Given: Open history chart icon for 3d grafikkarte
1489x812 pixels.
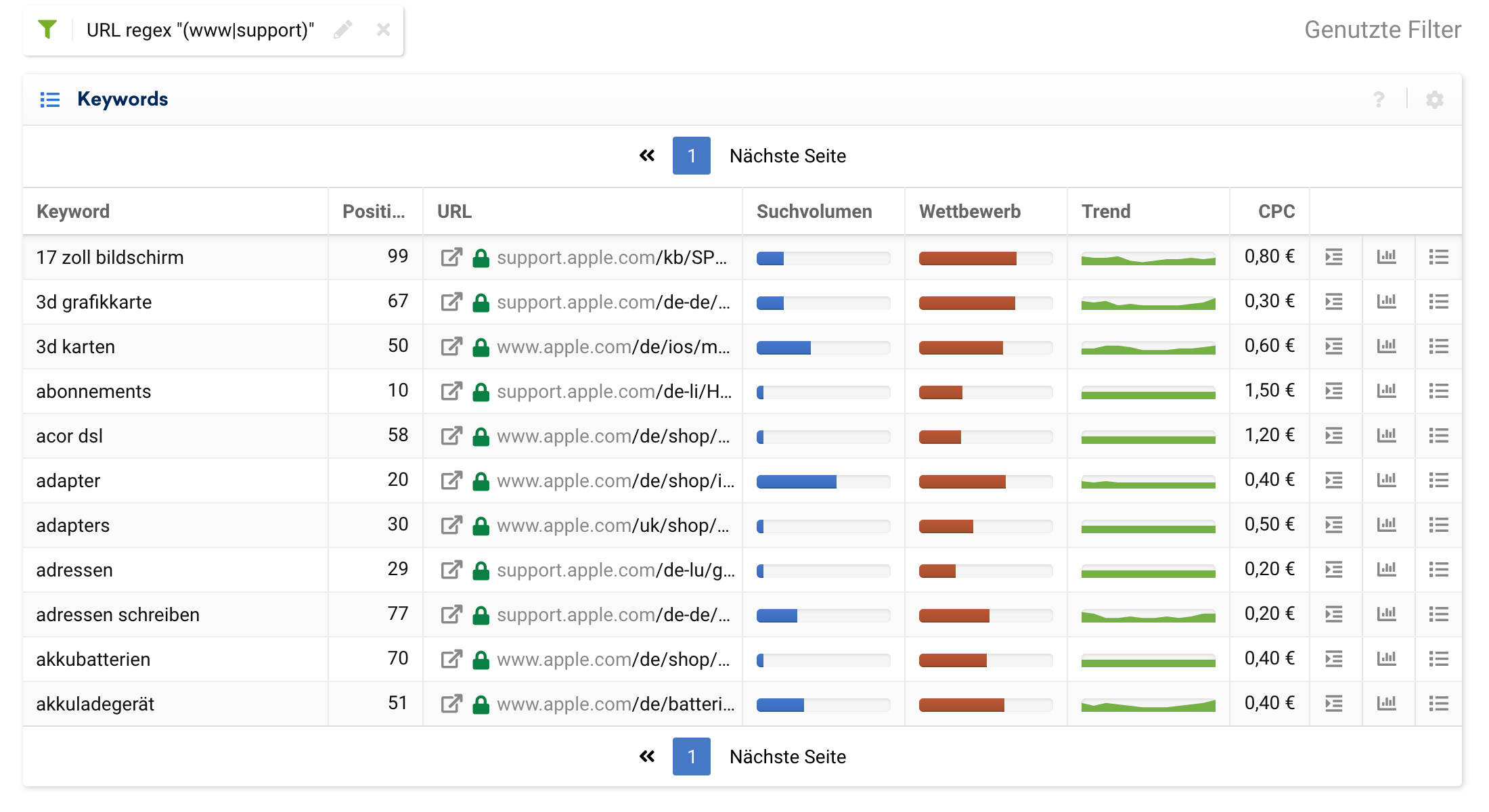Looking at the screenshot, I should [x=1387, y=302].
